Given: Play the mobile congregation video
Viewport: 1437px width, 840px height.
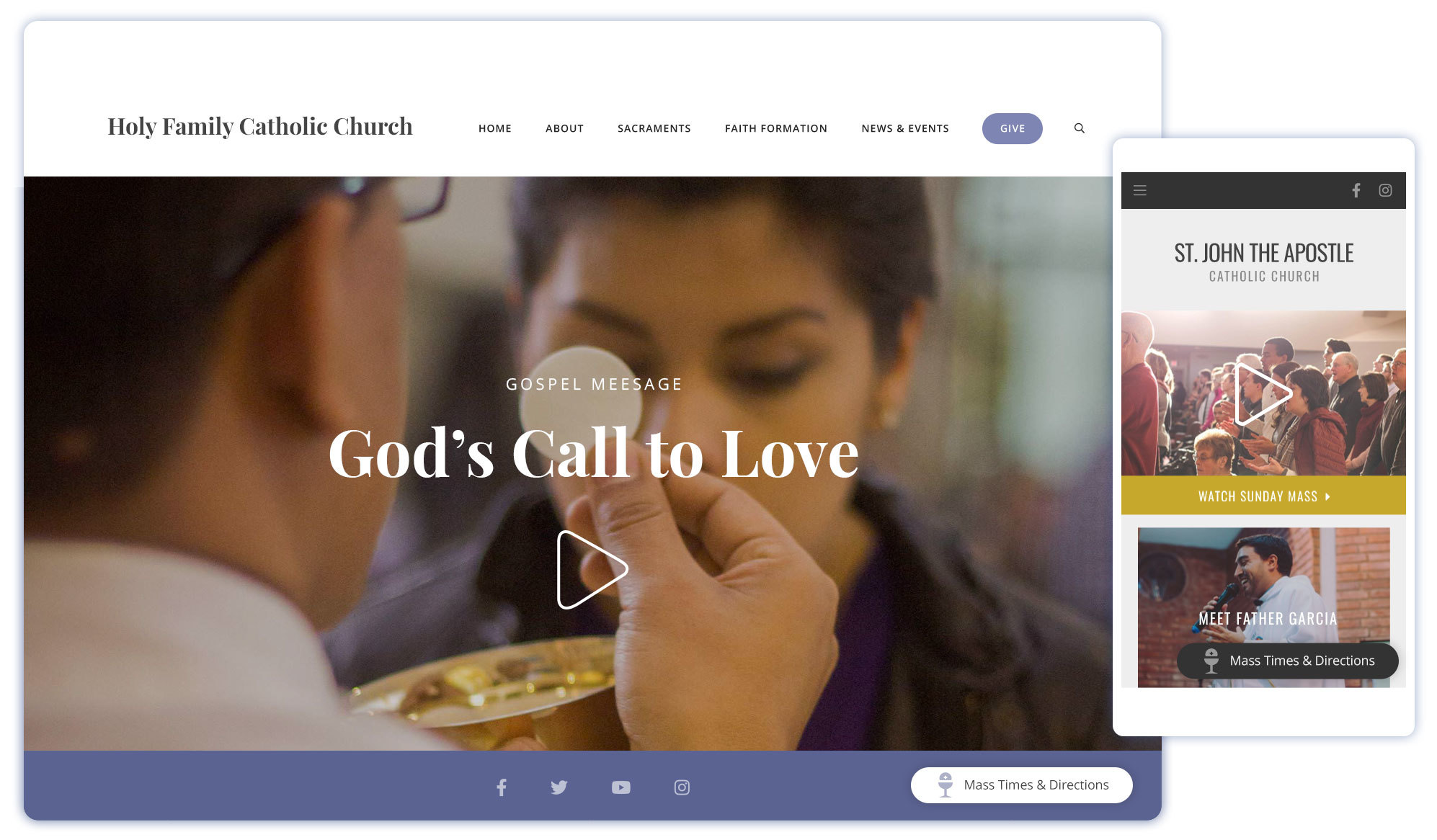Looking at the screenshot, I should click(x=1260, y=393).
